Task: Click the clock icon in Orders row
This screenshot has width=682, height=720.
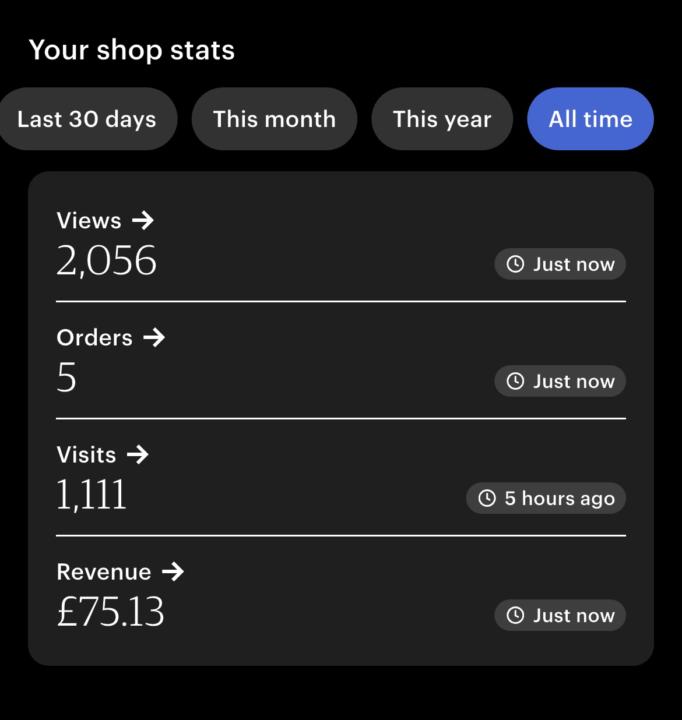Action: coord(516,381)
